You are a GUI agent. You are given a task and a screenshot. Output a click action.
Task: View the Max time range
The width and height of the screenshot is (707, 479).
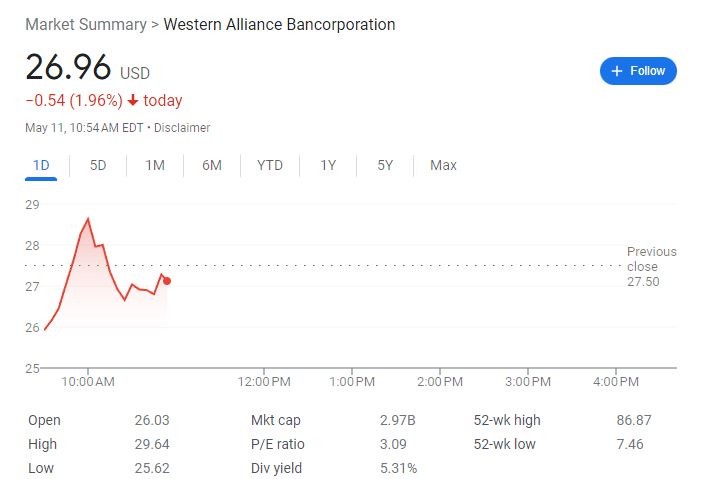tap(443, 165)
